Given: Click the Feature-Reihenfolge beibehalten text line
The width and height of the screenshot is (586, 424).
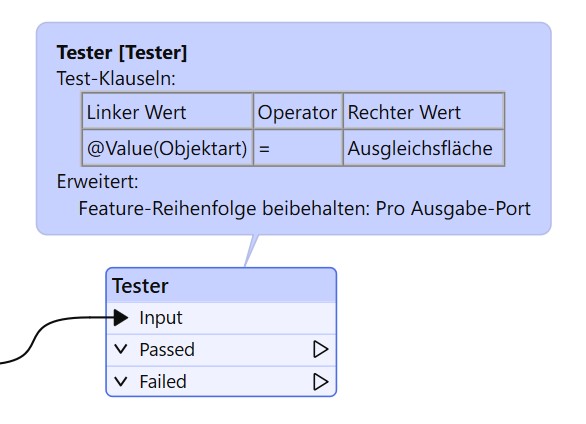Looking at the screenshot, I should [305, 208].
